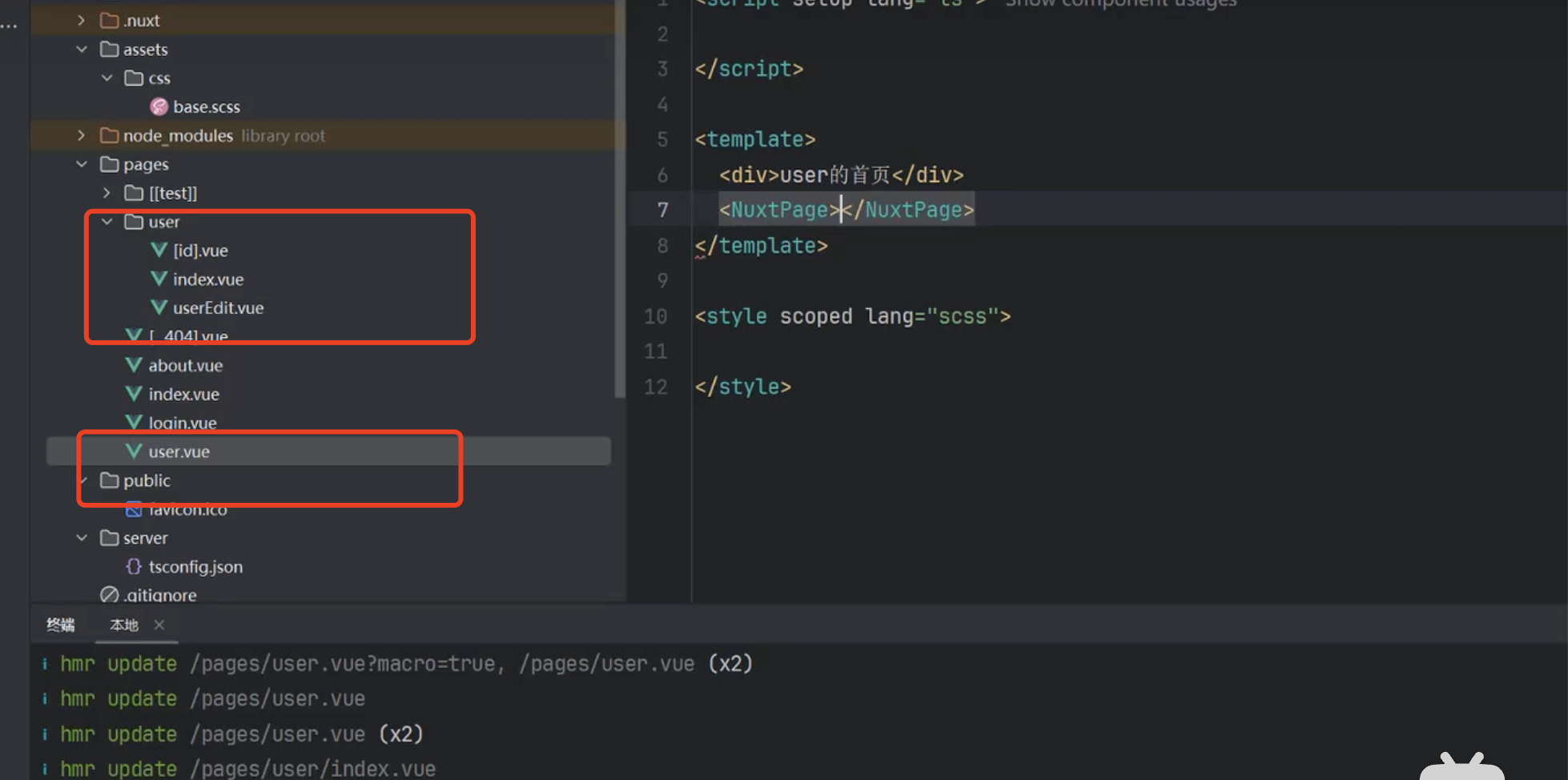Close the 本地 terminal tab
Screen dimensions: 1568x780
click(x=159, y=625)
